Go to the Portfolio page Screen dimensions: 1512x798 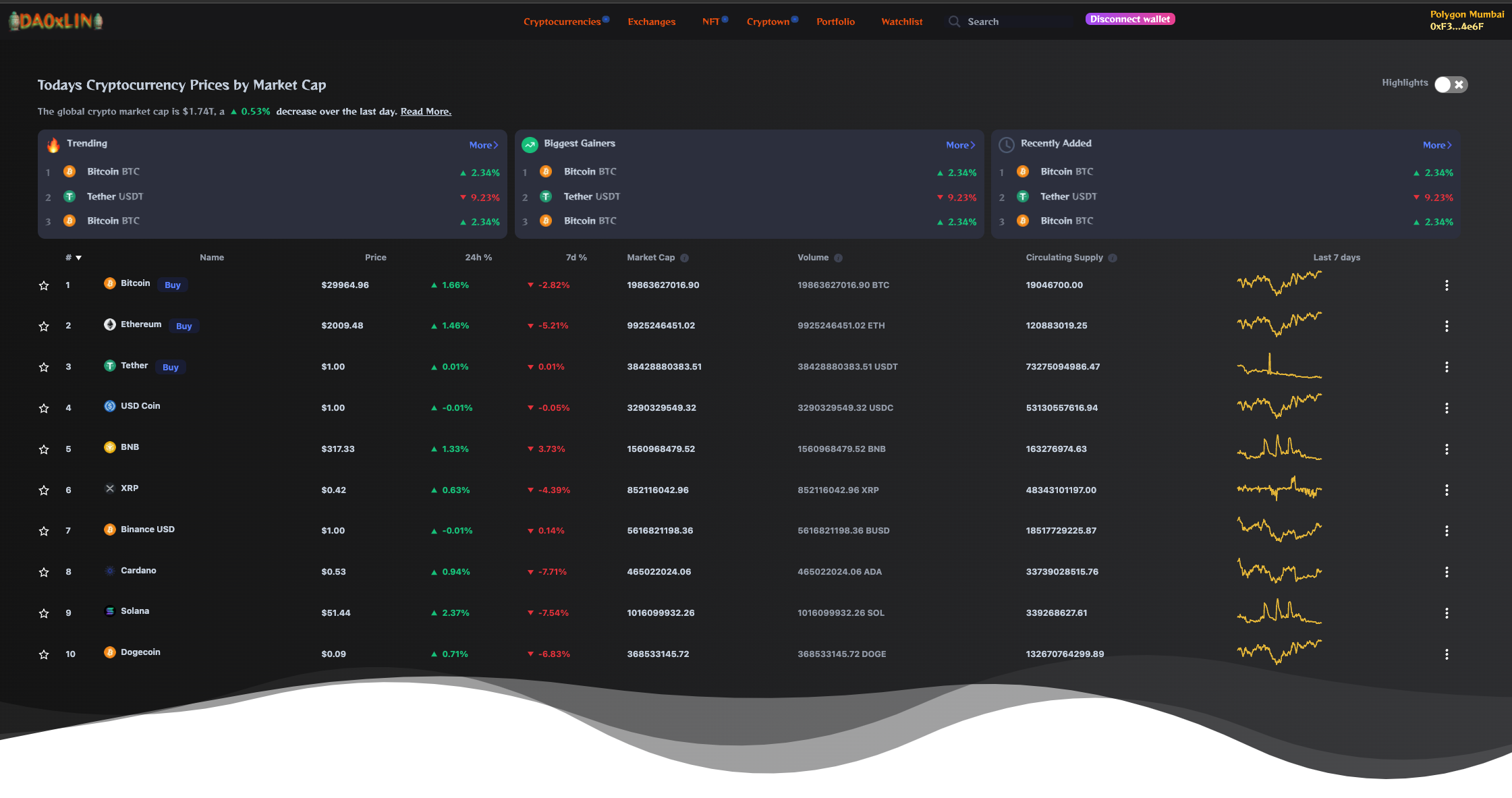[835, 22]
